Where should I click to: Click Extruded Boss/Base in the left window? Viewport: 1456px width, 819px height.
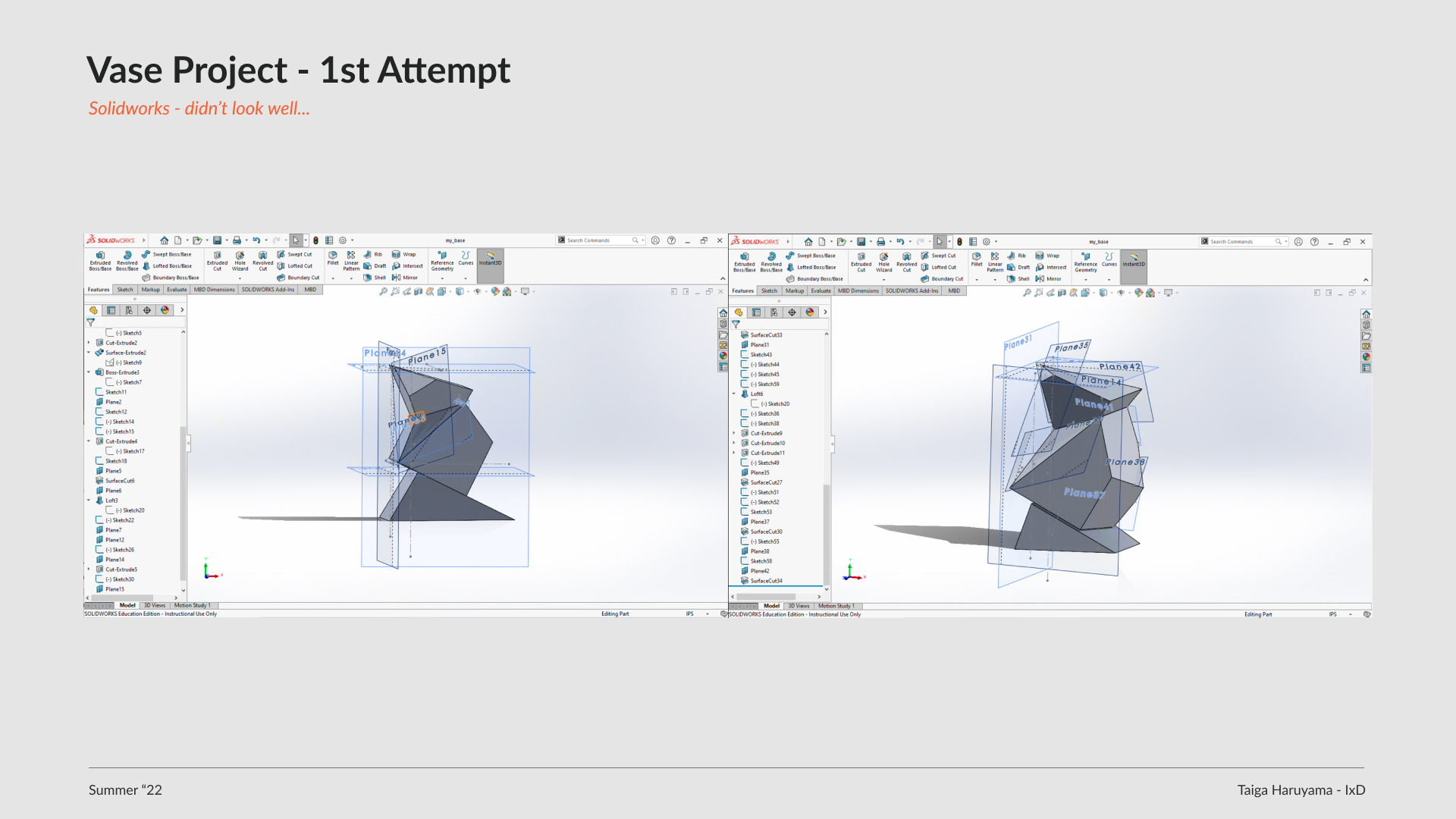[100, 260]
